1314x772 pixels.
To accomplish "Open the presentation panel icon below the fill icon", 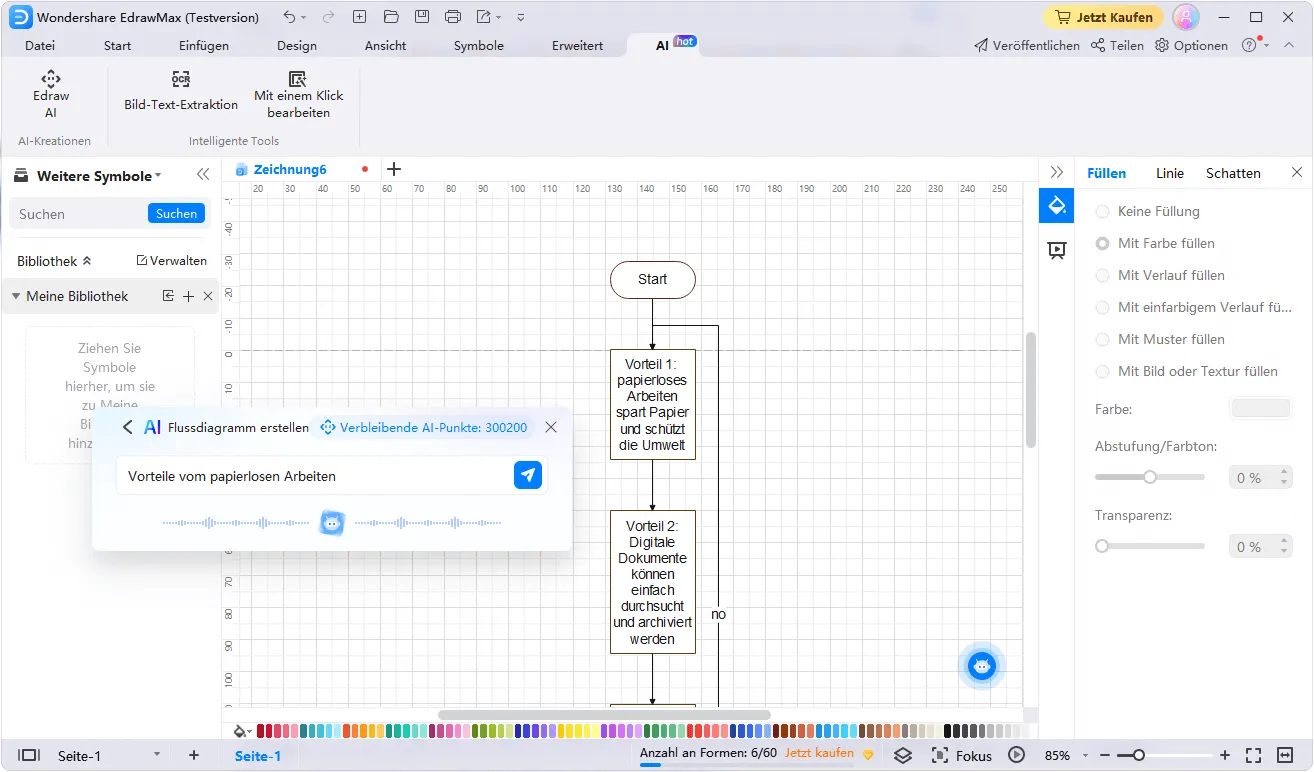I will tap(1056, 250).
